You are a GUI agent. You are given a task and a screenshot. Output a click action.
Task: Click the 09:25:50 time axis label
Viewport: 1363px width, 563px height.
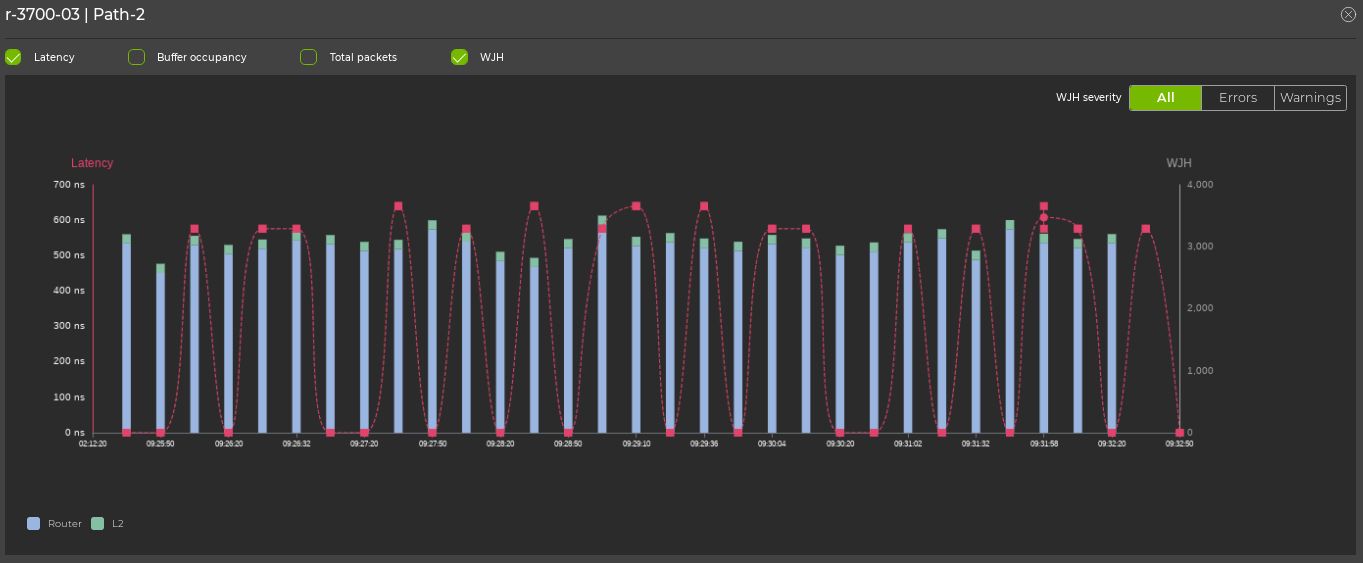[x=160, y=444]
